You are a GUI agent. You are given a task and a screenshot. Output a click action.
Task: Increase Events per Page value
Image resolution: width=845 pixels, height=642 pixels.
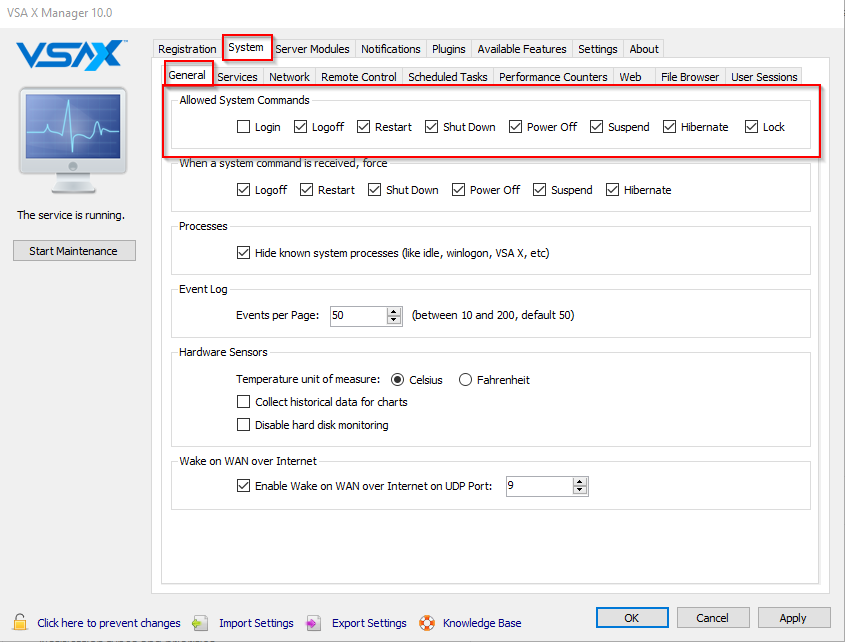pos(394,312)
